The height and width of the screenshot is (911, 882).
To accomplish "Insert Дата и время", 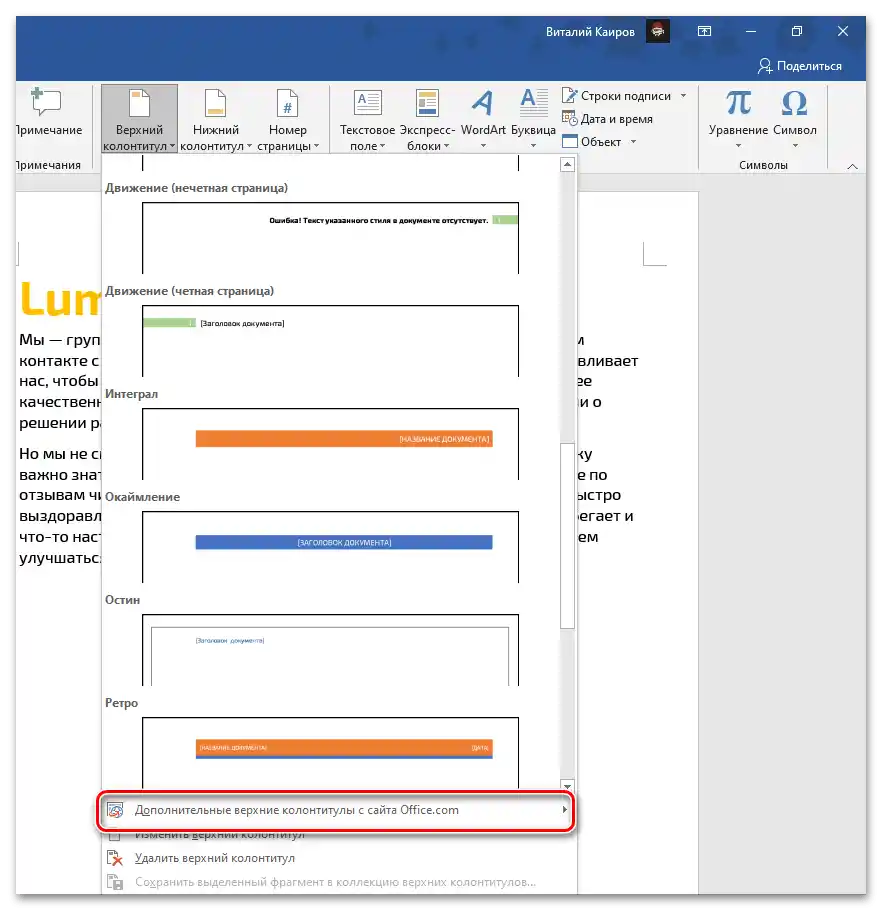I will pyautogui.click(x=607, y=119).
